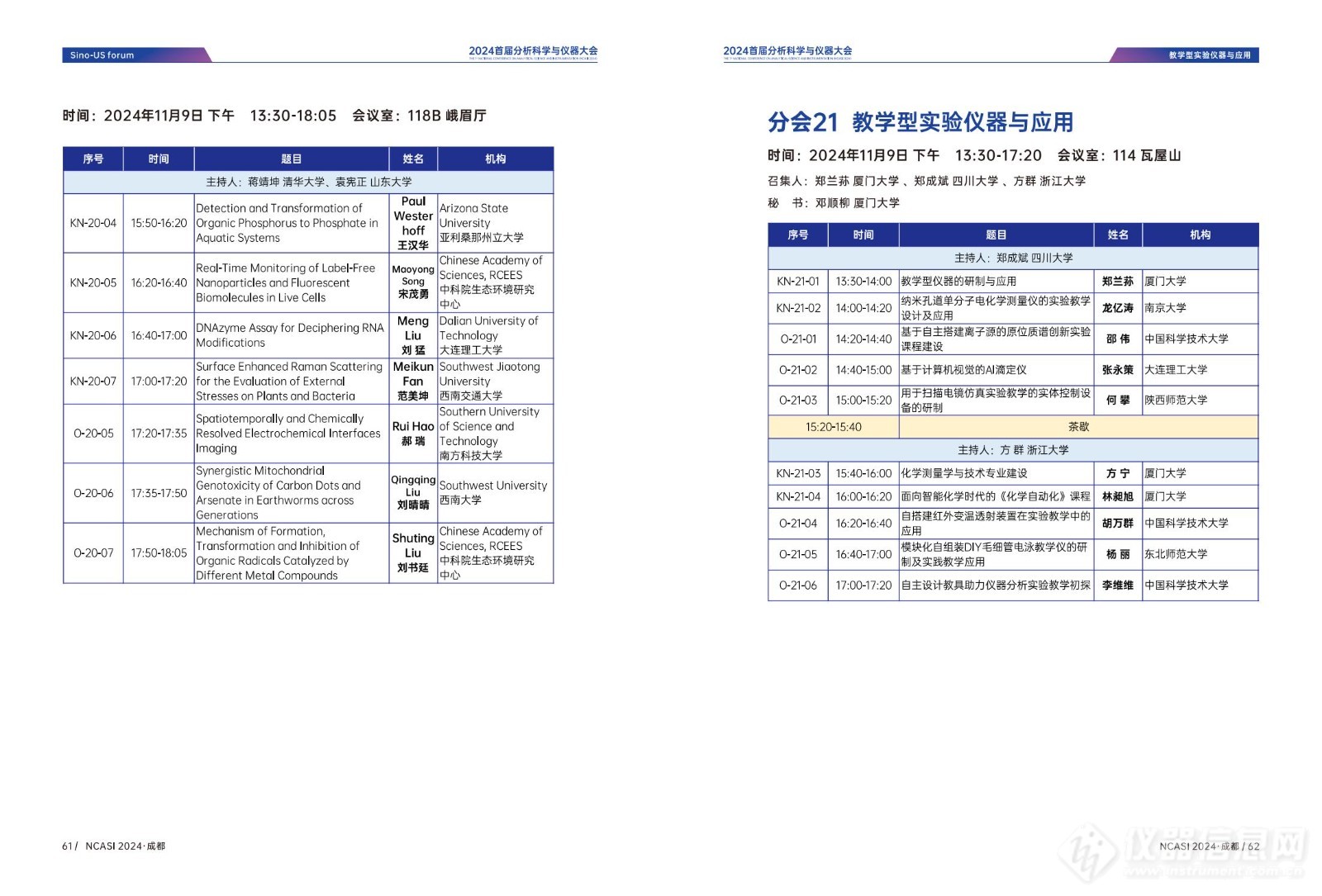
Task: Click the KN-21-04 cell
Action: coord(798,496)
